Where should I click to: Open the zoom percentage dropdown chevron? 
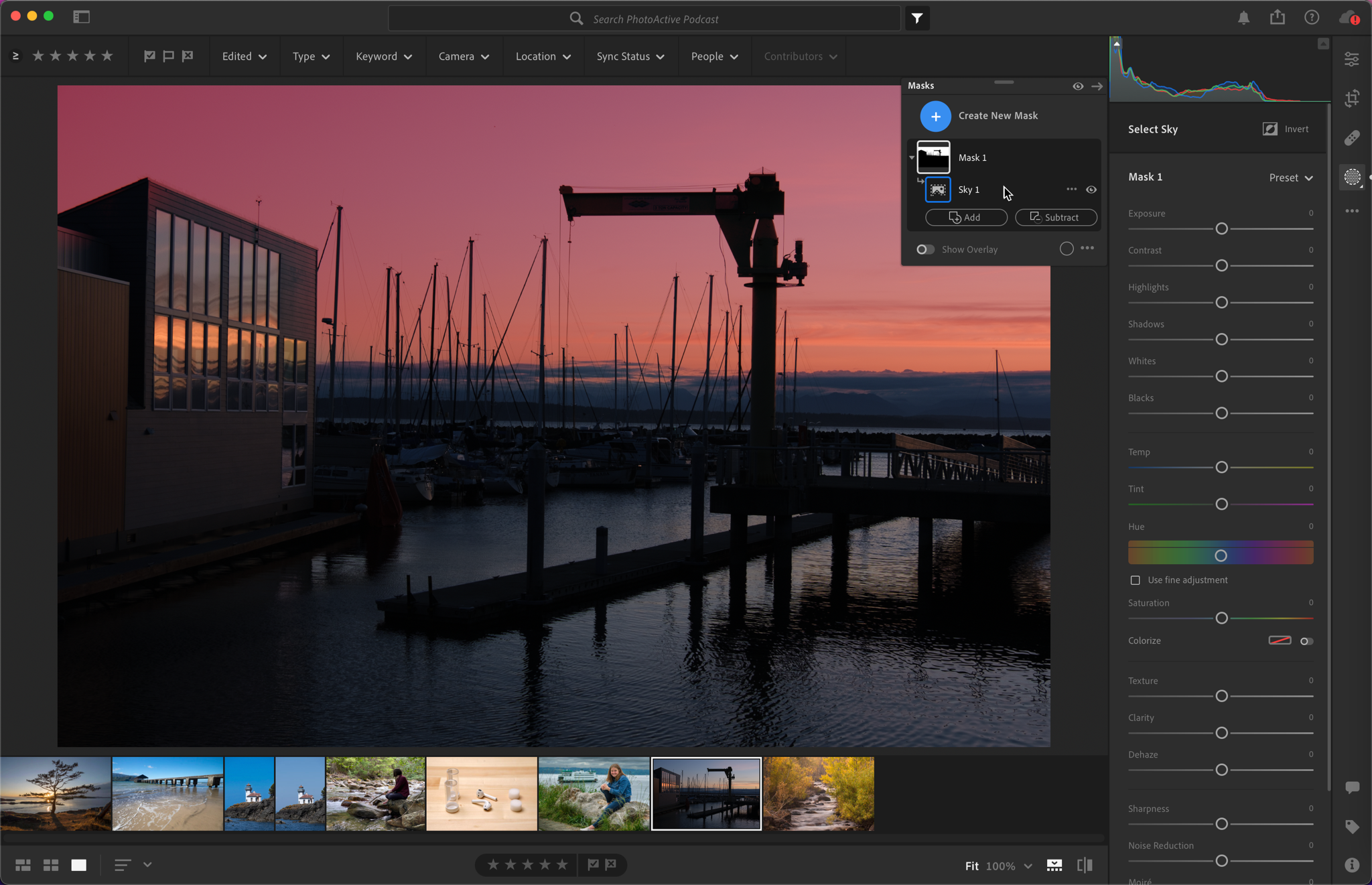pos(1028,866)
